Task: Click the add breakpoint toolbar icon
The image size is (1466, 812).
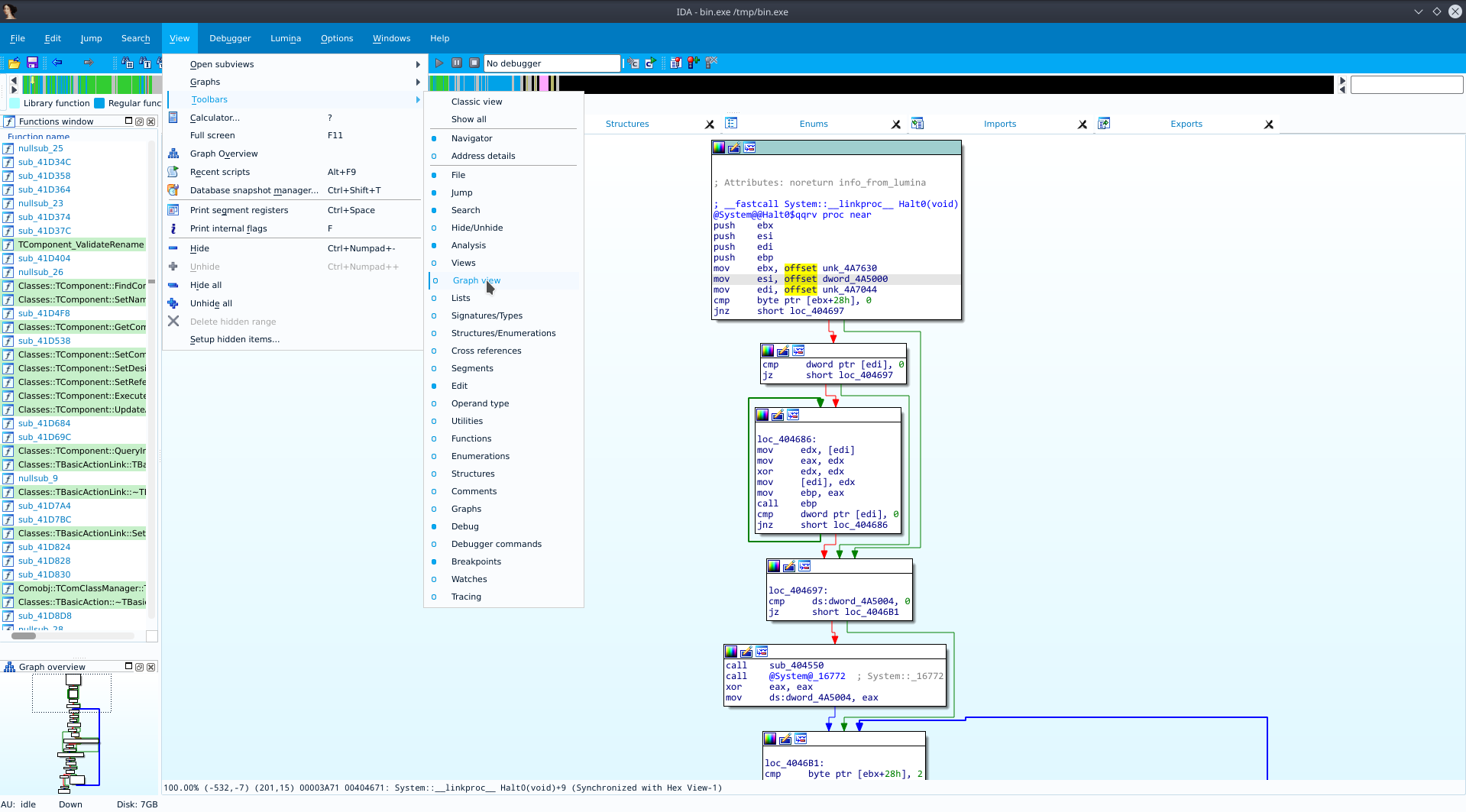Action: point(694,63)
